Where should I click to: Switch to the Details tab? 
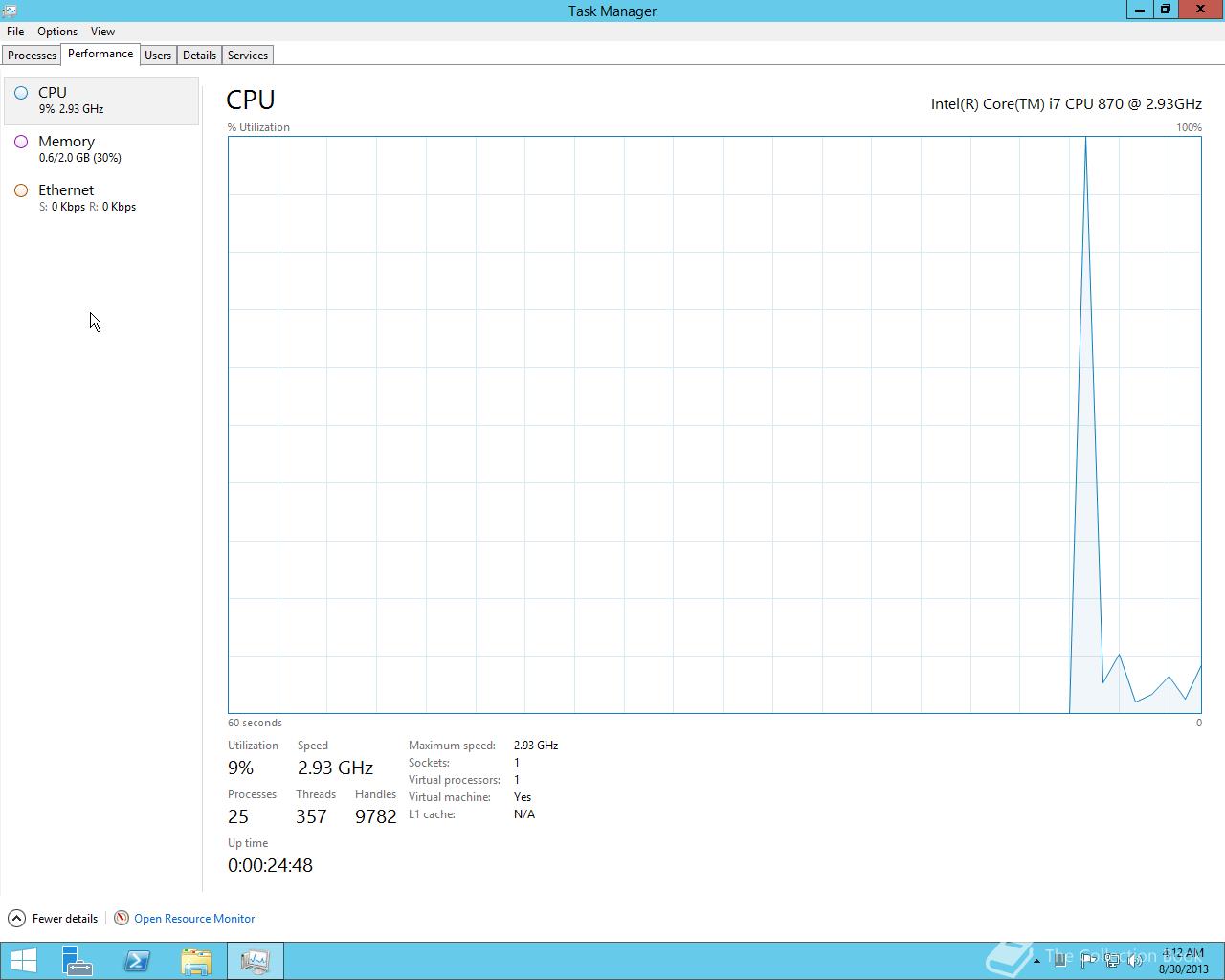click(199, 56)
